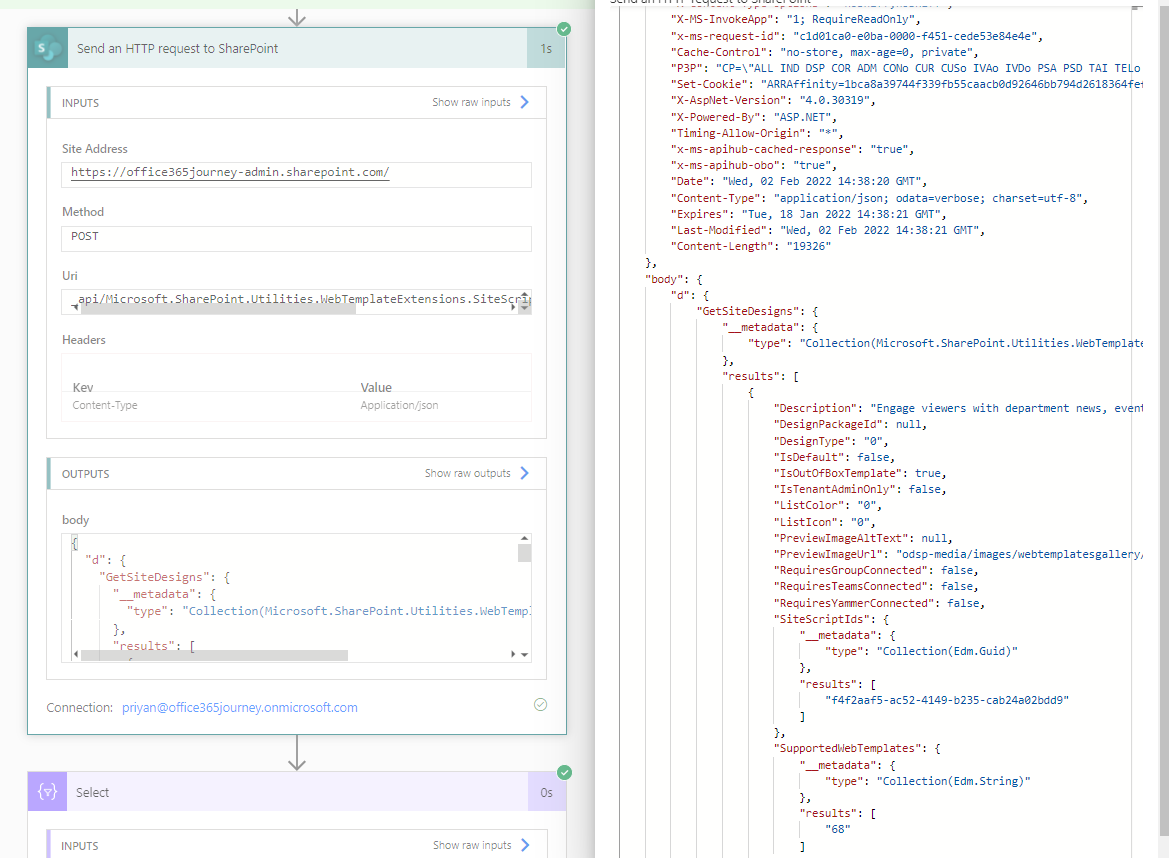Click the Uri field scroll-left arrow
1169x858 pixels.
[x=75, y=307]
